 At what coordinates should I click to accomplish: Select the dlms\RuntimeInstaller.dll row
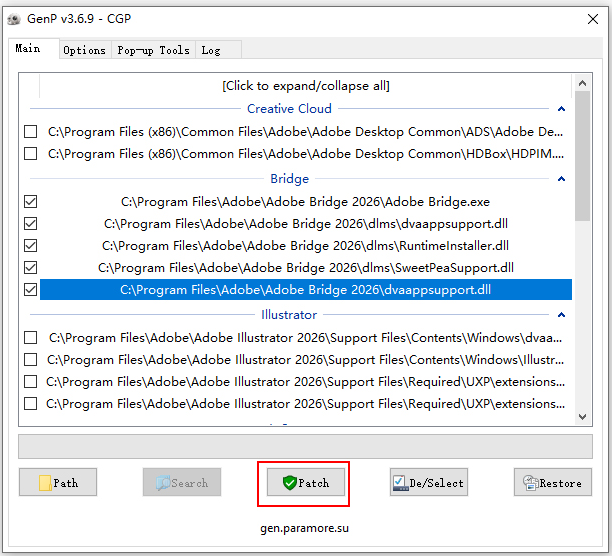(306, 246)
